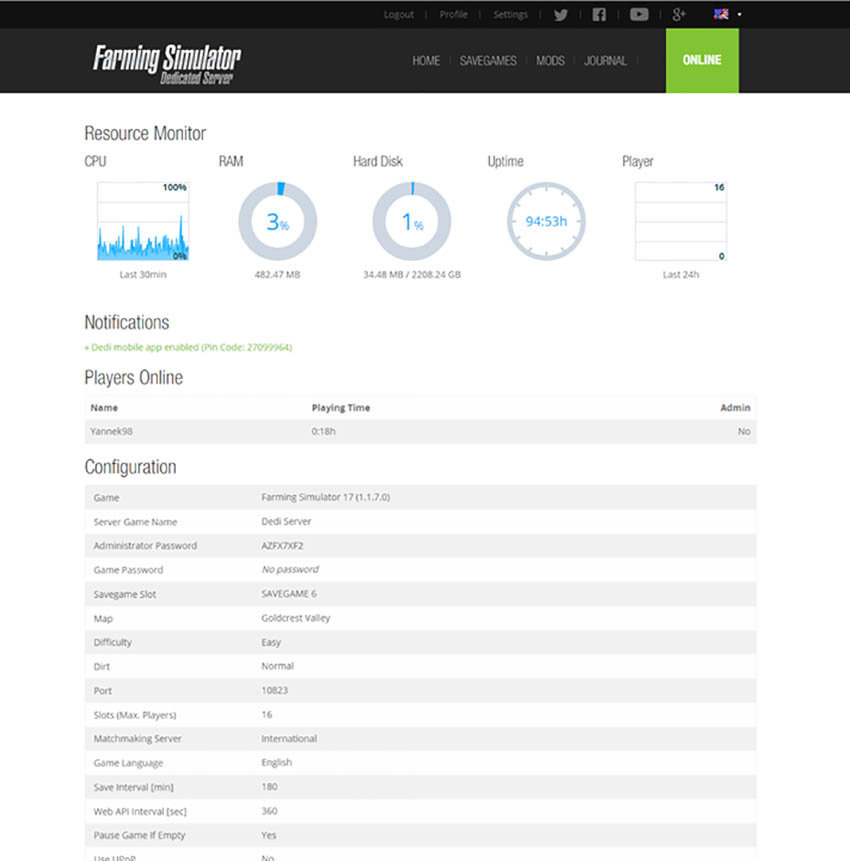The image size is (850, 861).
Task: Click the International matchmaking value
Action: [289, 739]
